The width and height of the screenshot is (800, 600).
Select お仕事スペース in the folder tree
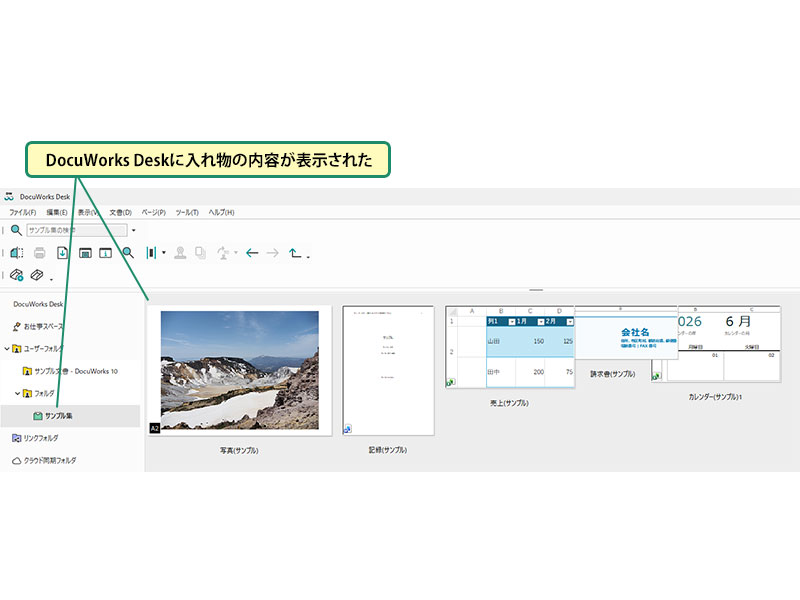[x=43, y=327]
